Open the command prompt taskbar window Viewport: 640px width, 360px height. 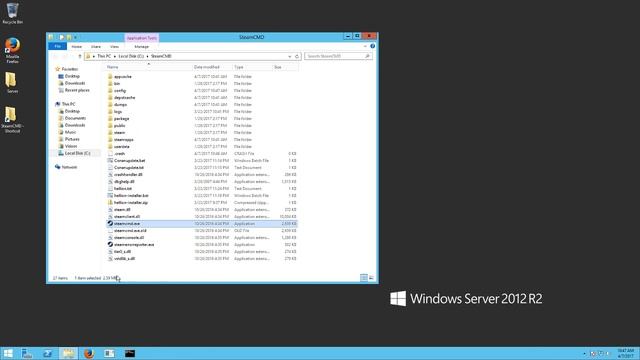click(130, 353)
